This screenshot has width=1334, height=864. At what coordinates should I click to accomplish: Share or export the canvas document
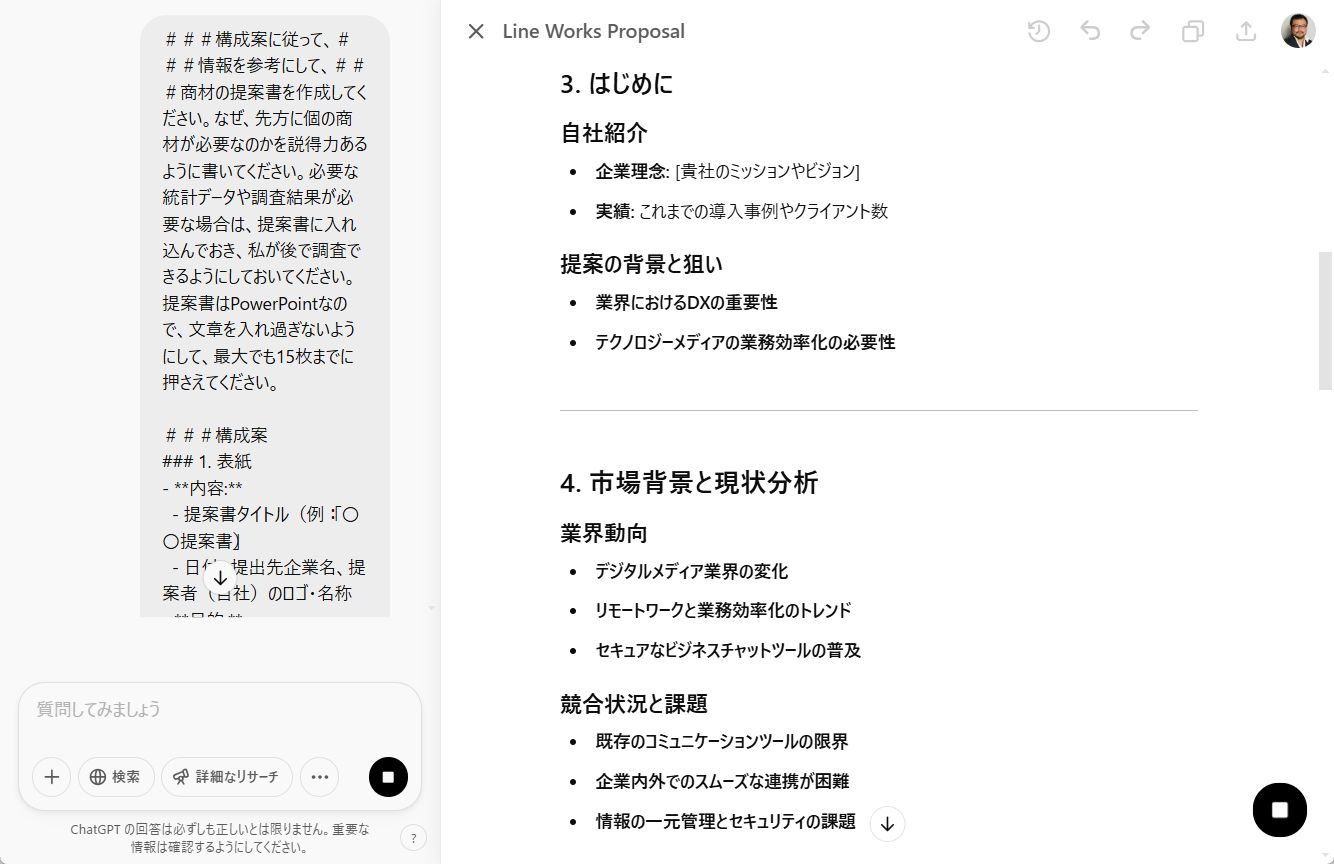pos(1246,31)
